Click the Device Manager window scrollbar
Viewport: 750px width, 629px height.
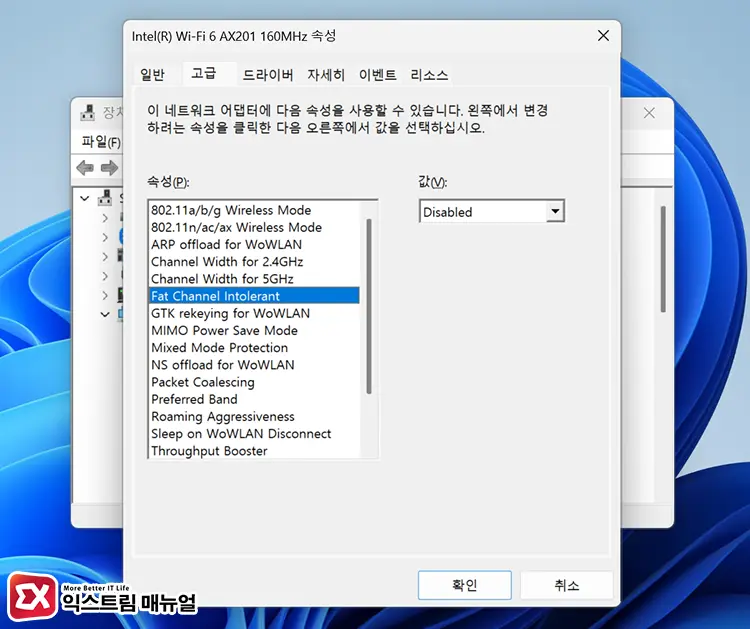click(x=663, y=259)
